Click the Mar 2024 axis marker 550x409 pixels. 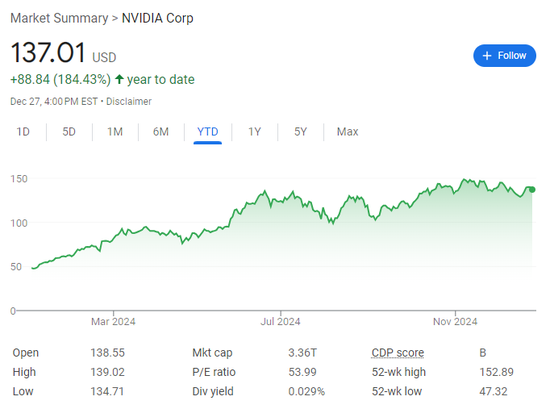tap(113, 321)
